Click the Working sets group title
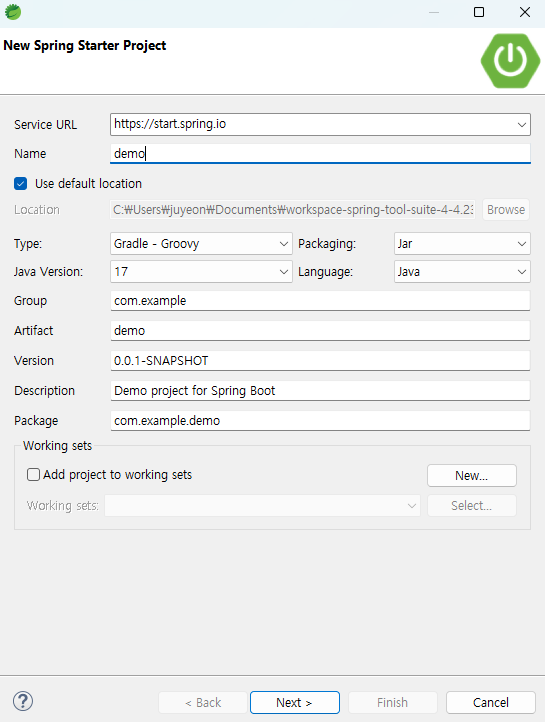 click(x=58, y=446)
